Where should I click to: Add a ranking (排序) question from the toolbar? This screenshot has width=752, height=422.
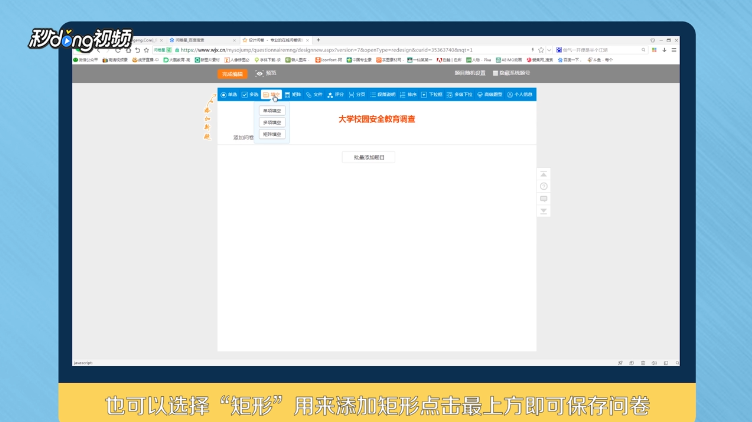coord(408,95)
